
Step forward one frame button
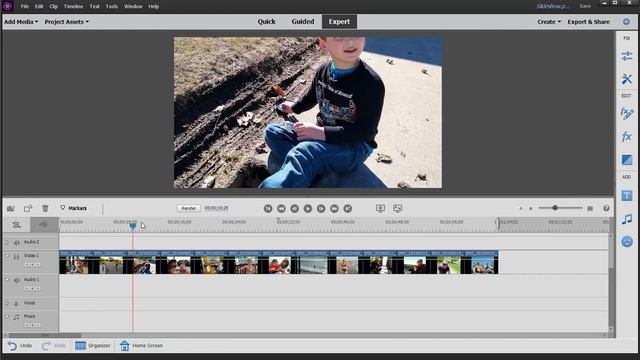click(321, 209)
